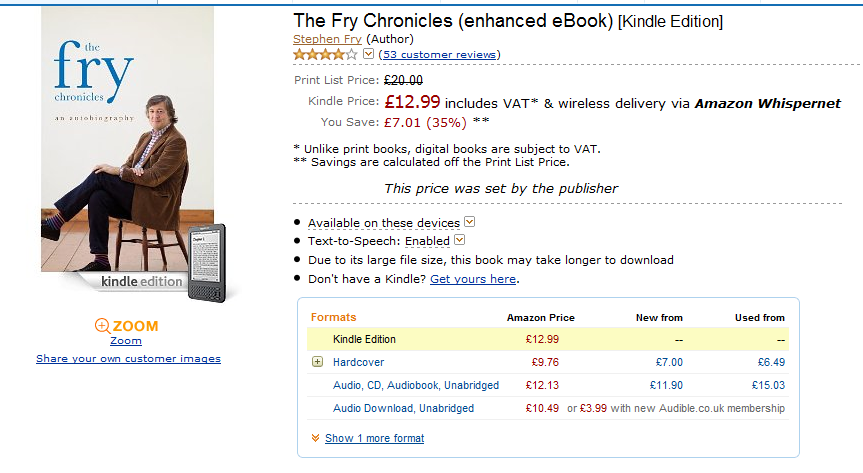
Task: Click 'Show 1 more format' link
Action: 374,438
